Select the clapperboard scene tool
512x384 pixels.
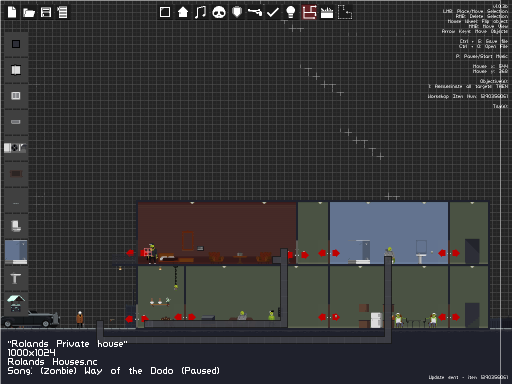327,13
